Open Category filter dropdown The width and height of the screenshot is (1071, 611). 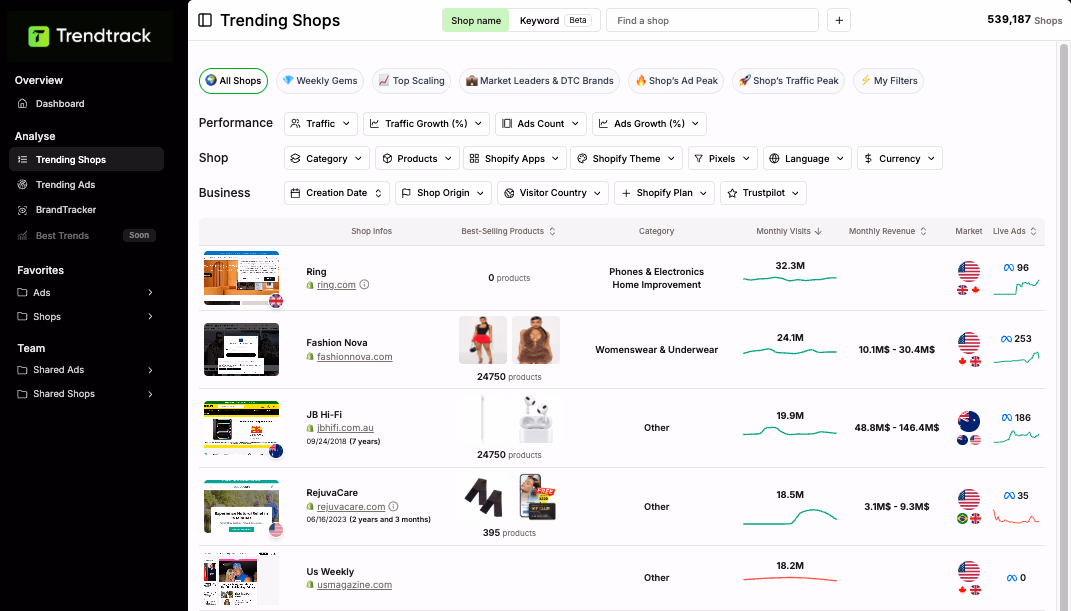coord(326,158)
